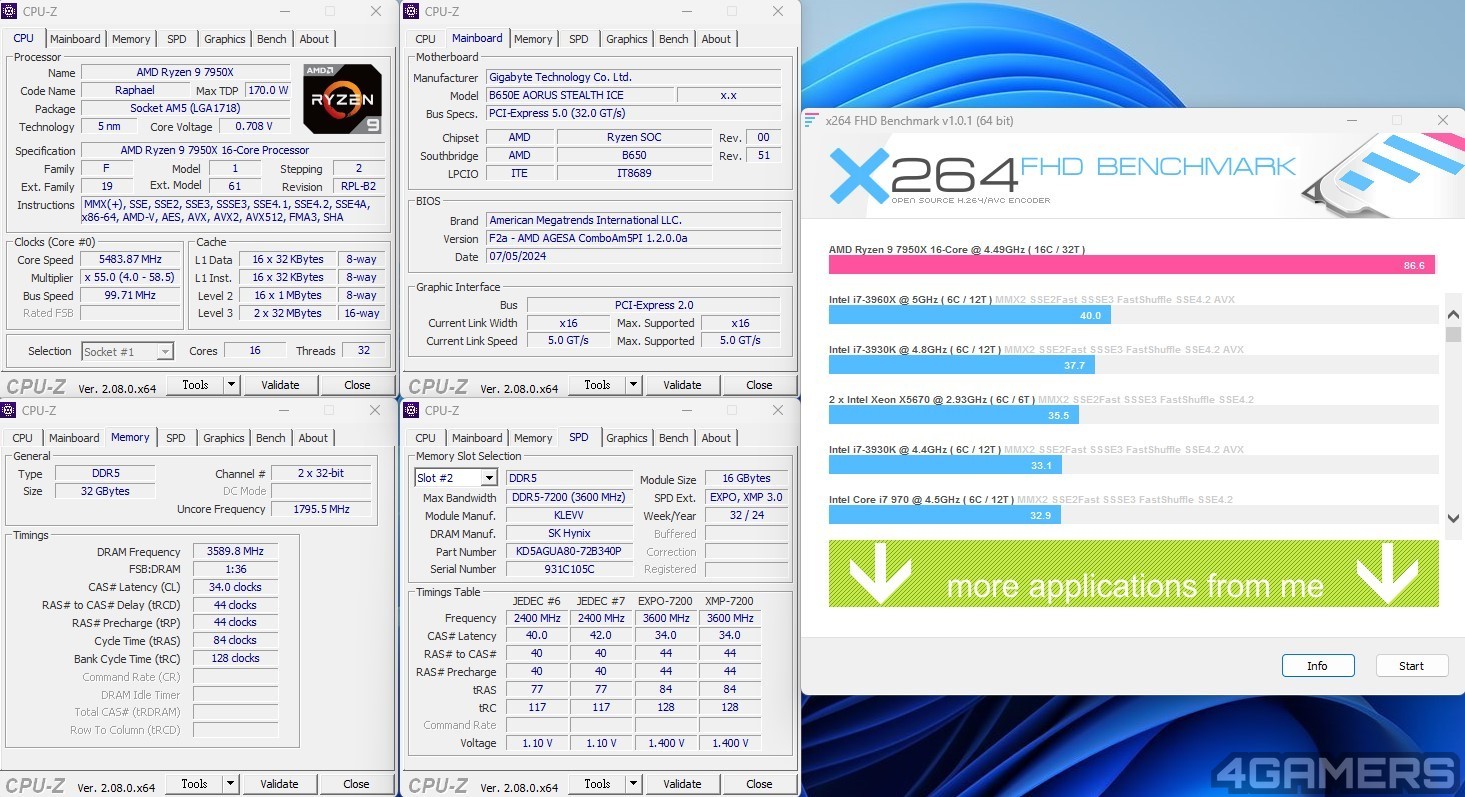Open the Tools dropdown arrow in the Memory window

[x=231, y=784]
